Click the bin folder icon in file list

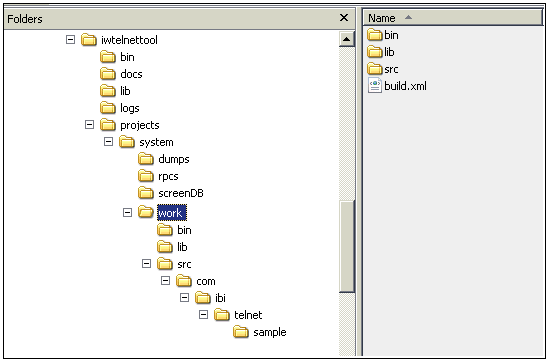click(375, 35)
